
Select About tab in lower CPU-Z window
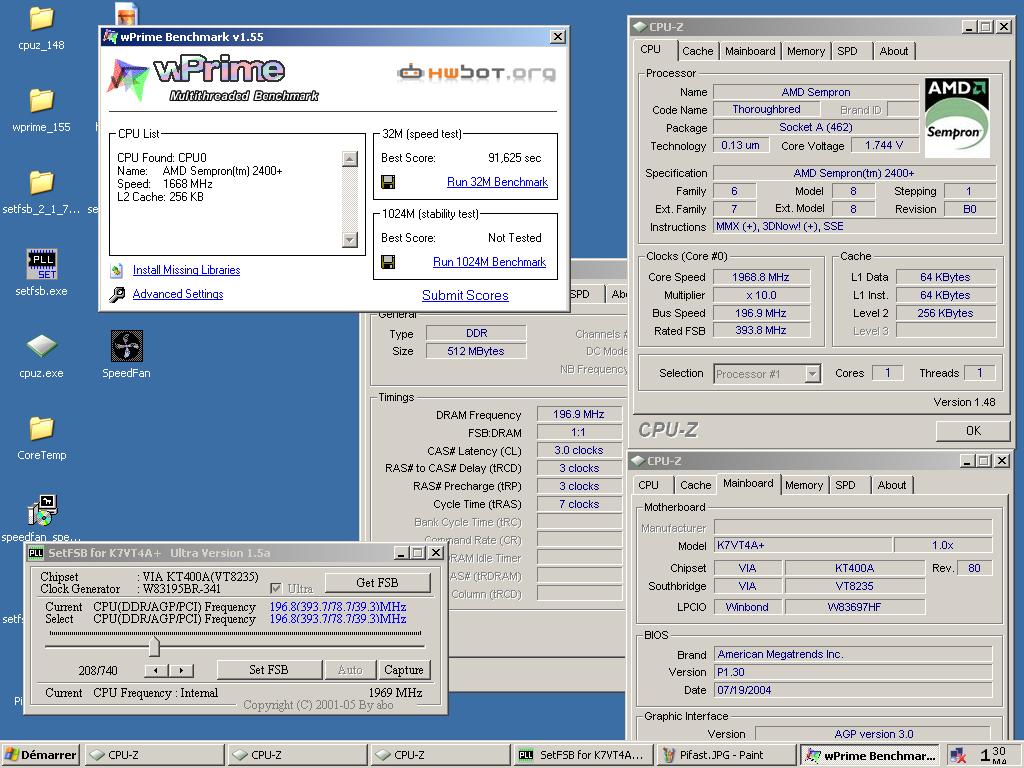(891, 485)
